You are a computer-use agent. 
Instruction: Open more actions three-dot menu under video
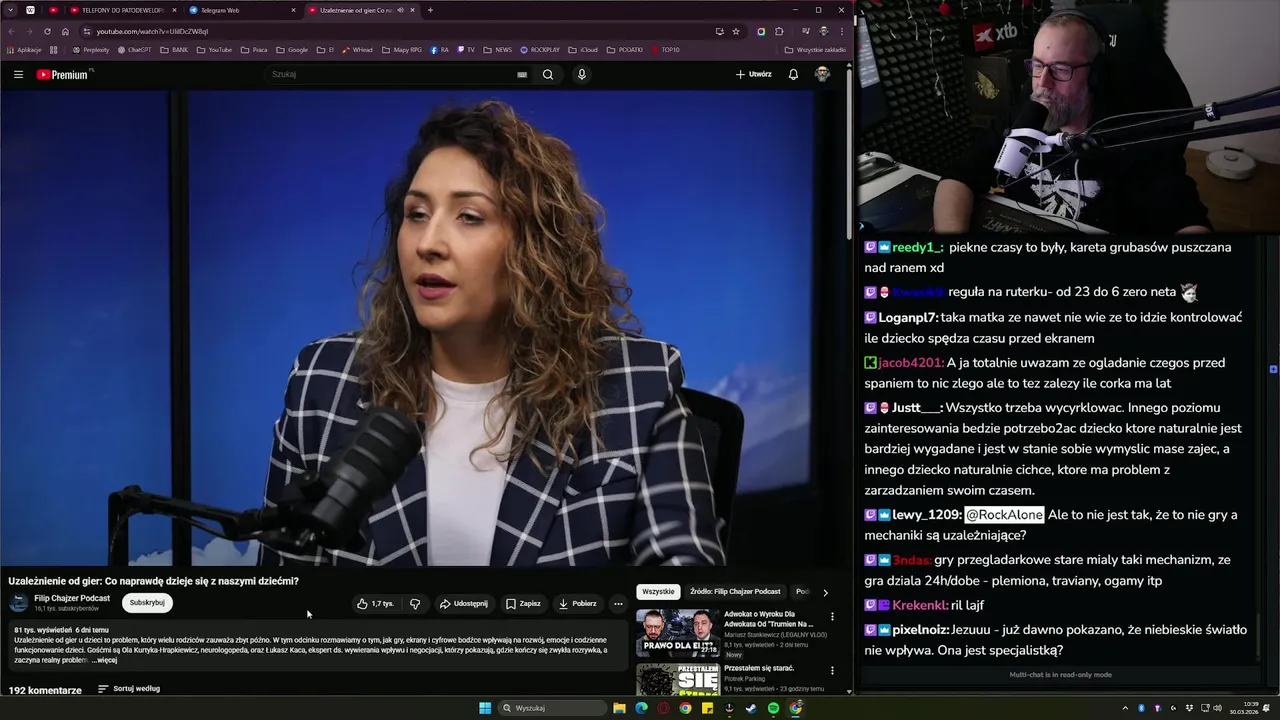[618, 603]
